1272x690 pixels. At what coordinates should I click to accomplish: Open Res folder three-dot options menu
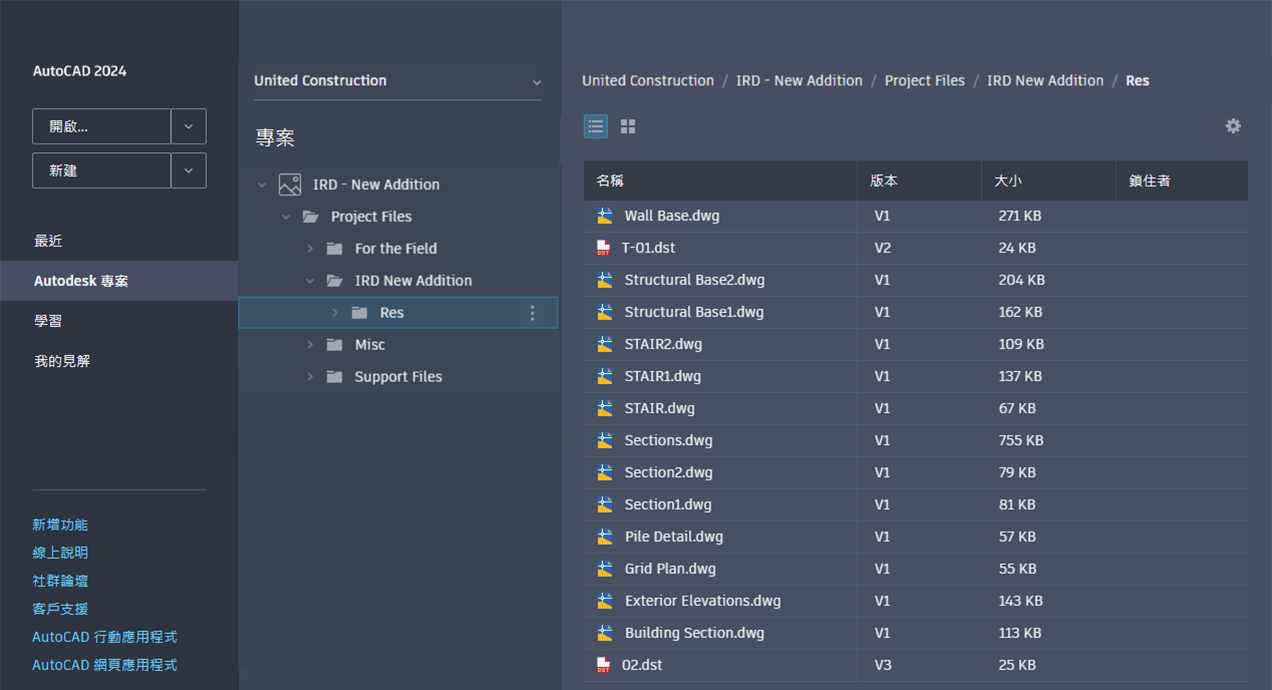pos(532,313)
